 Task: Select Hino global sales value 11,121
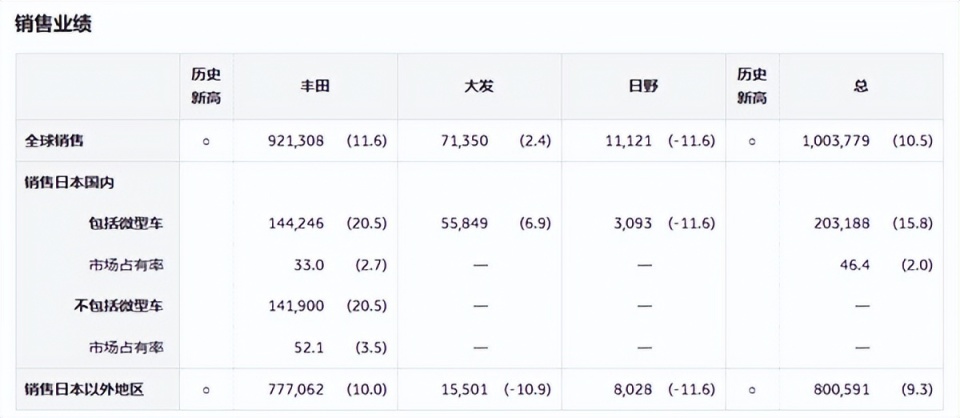629,141
